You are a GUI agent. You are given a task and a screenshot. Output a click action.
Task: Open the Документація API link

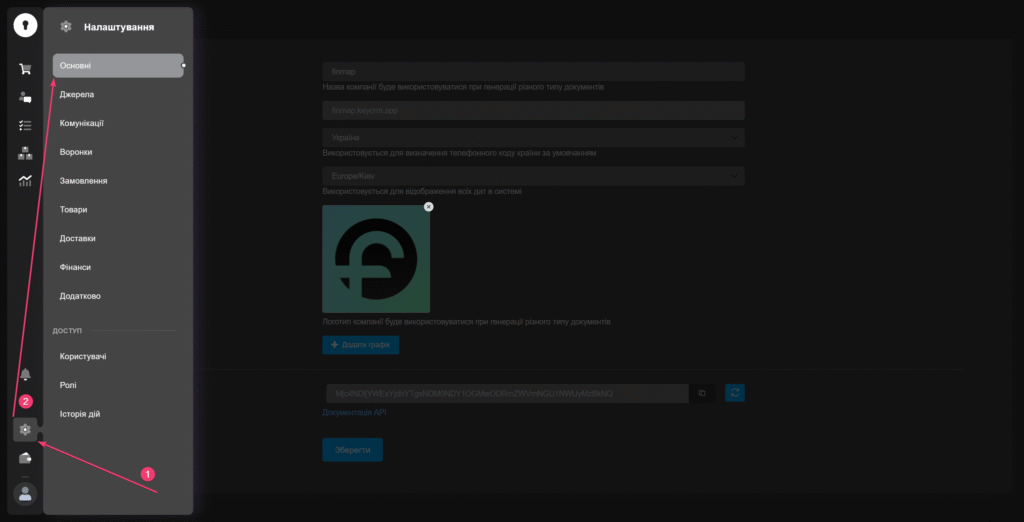click(x=355, y=412)
